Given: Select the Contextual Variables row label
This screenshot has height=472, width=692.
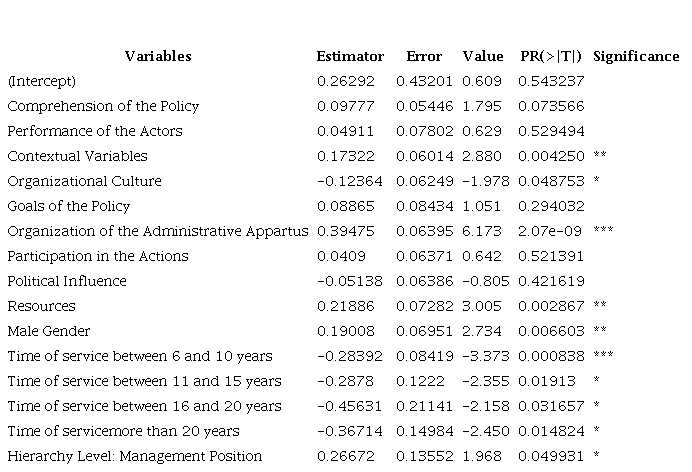Looking at the screenshot, I should [77, 156].
